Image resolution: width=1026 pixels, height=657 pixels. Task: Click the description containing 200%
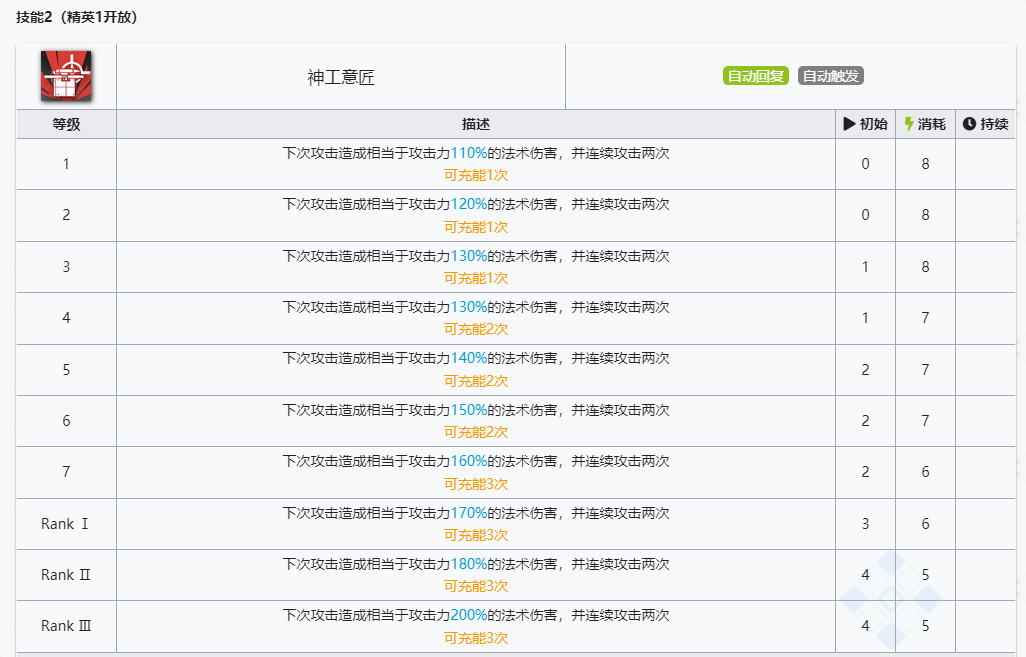[x=476, y=614]
